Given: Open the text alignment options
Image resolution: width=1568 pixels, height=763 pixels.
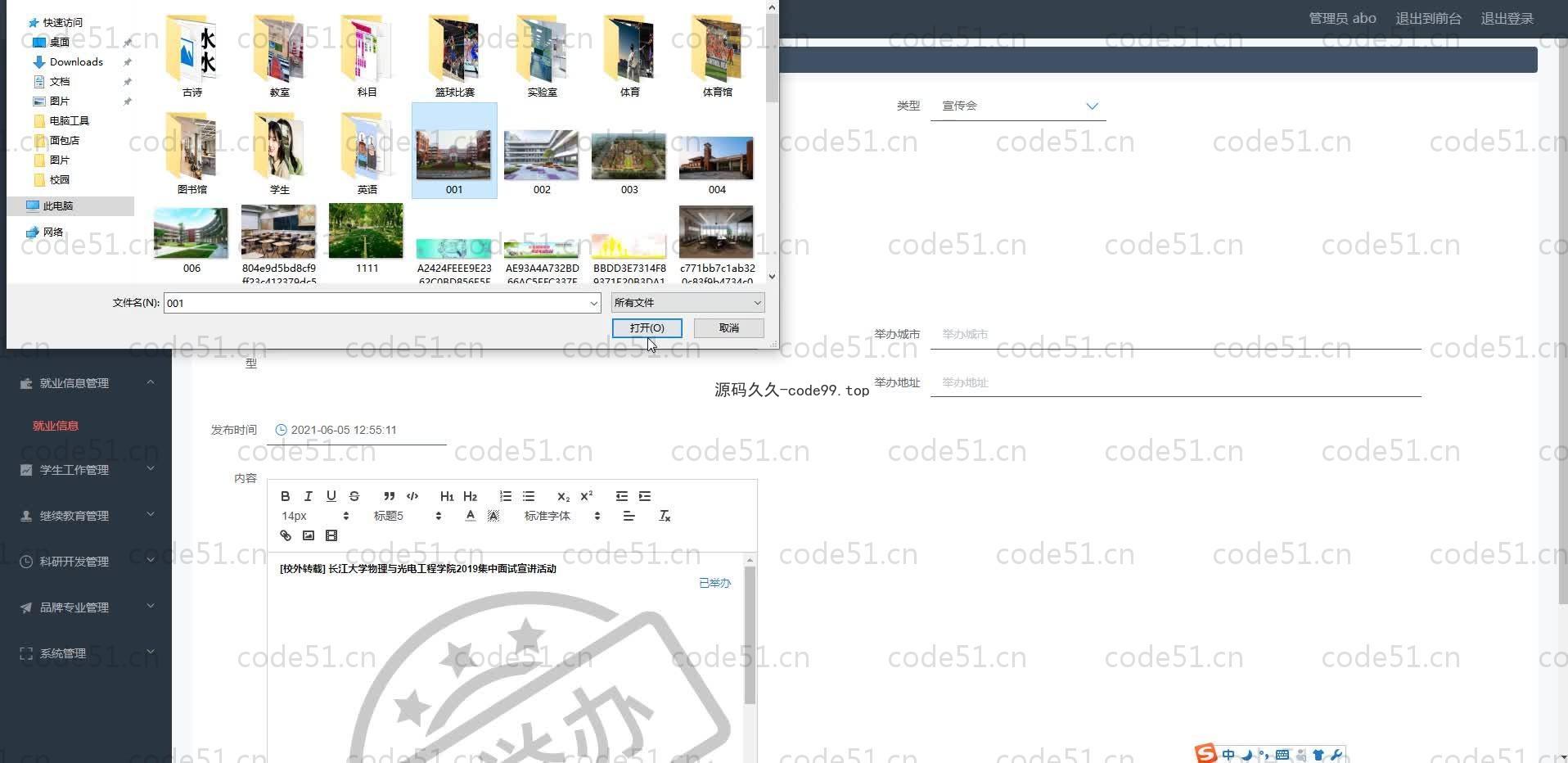Looking at the screenshot, I should 629,516.
